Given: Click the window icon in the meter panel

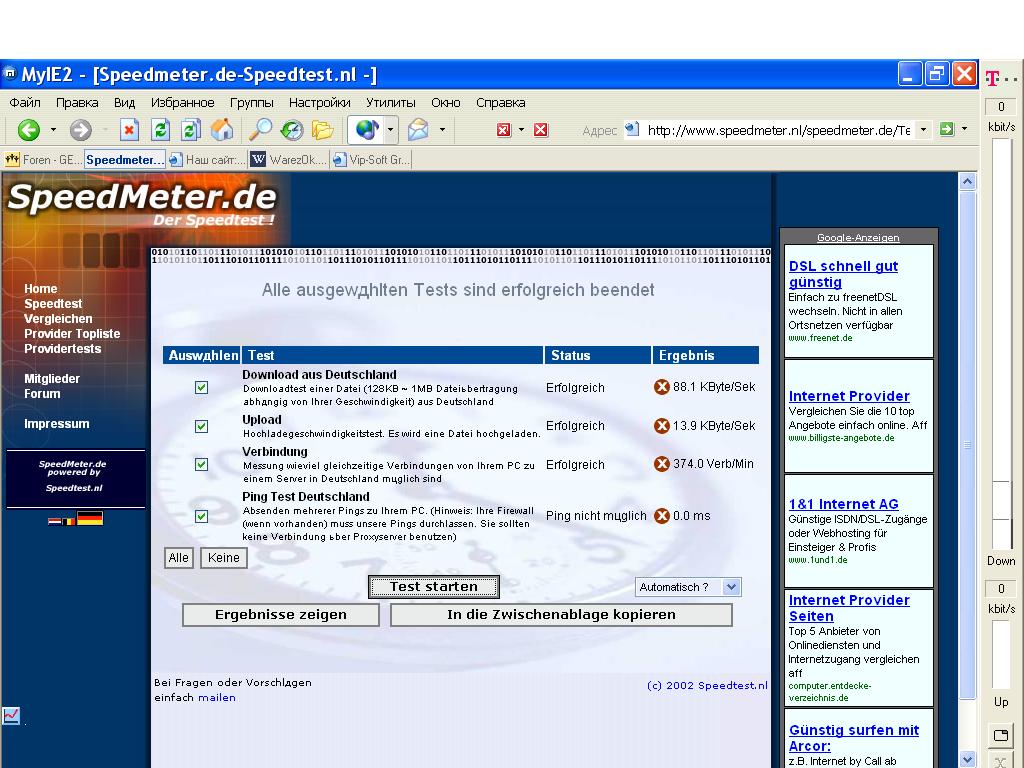Looking at the screenshot, I should pos(1000,735).
